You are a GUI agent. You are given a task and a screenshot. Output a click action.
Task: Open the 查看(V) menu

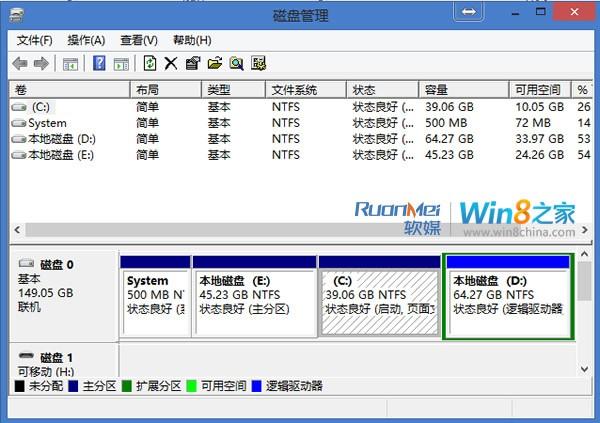pos(139,40)
